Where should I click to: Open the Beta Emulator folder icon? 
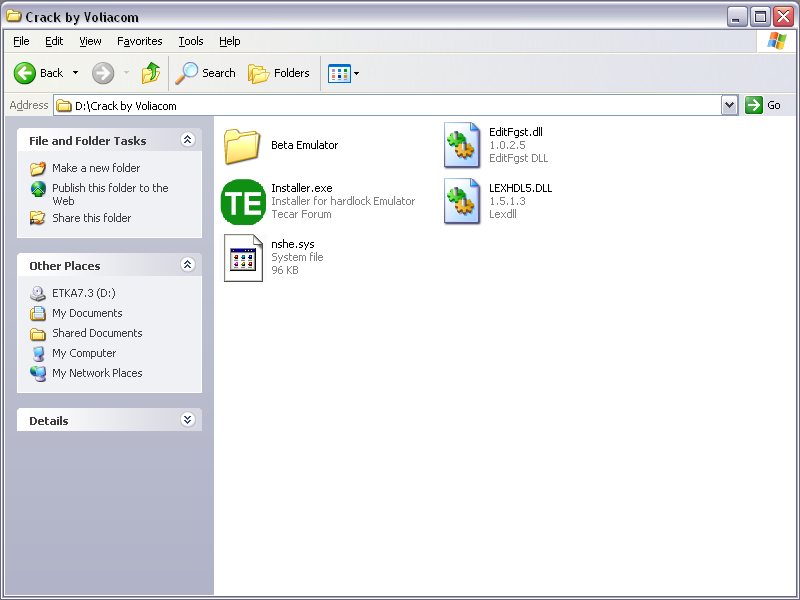[242, 146]
